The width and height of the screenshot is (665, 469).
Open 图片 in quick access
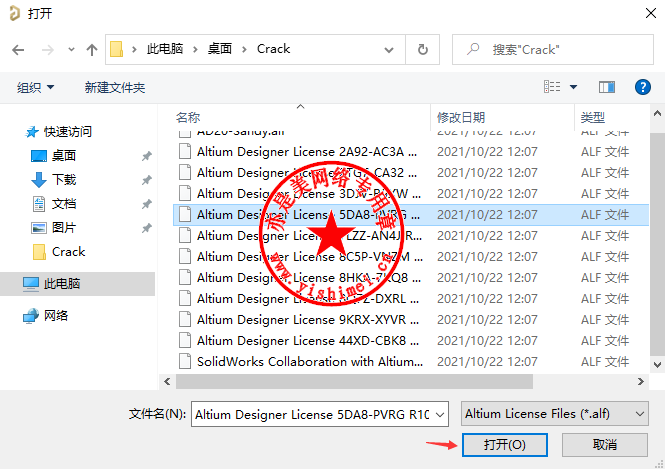tap(53, 228)
